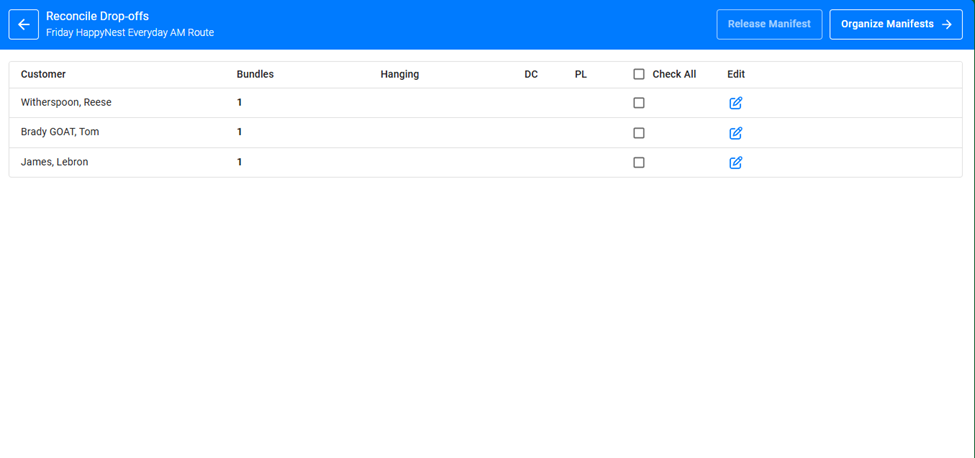Select the Brady GOAT, Tom customer name
975x458 pixels.
(x=60, y=132)
